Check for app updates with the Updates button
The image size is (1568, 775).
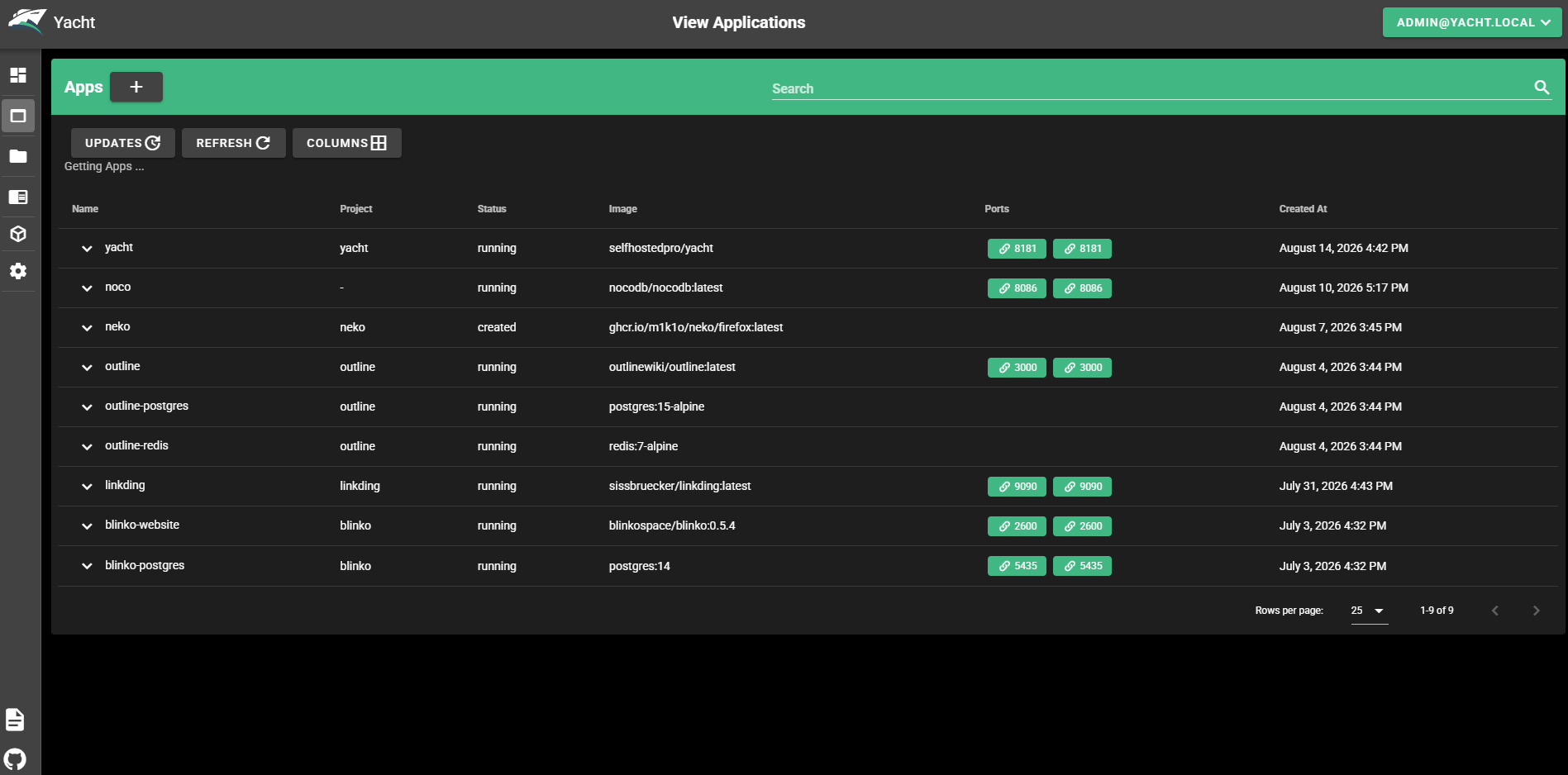point(123,143)
